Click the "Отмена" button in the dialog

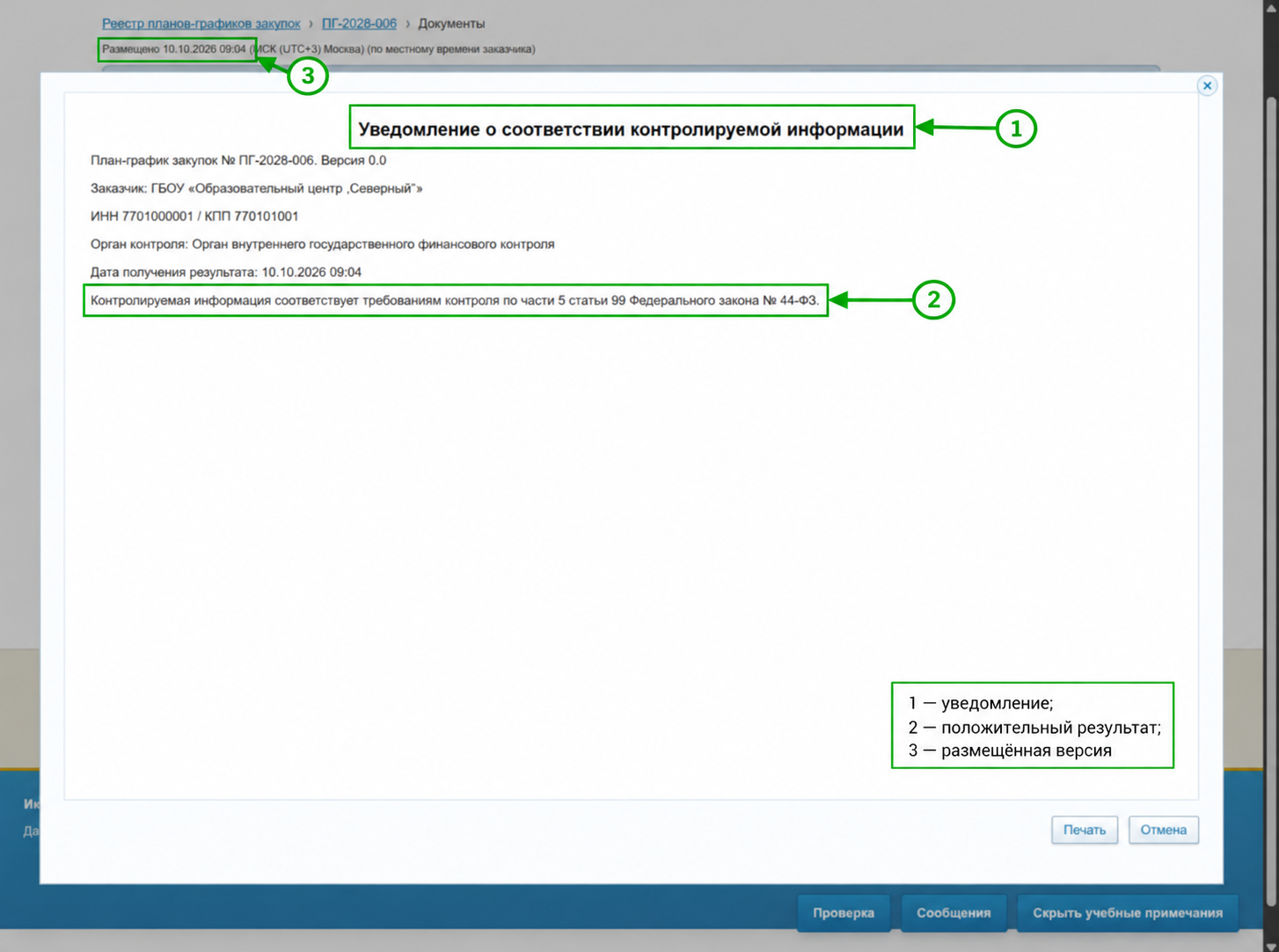(1163, 830)
